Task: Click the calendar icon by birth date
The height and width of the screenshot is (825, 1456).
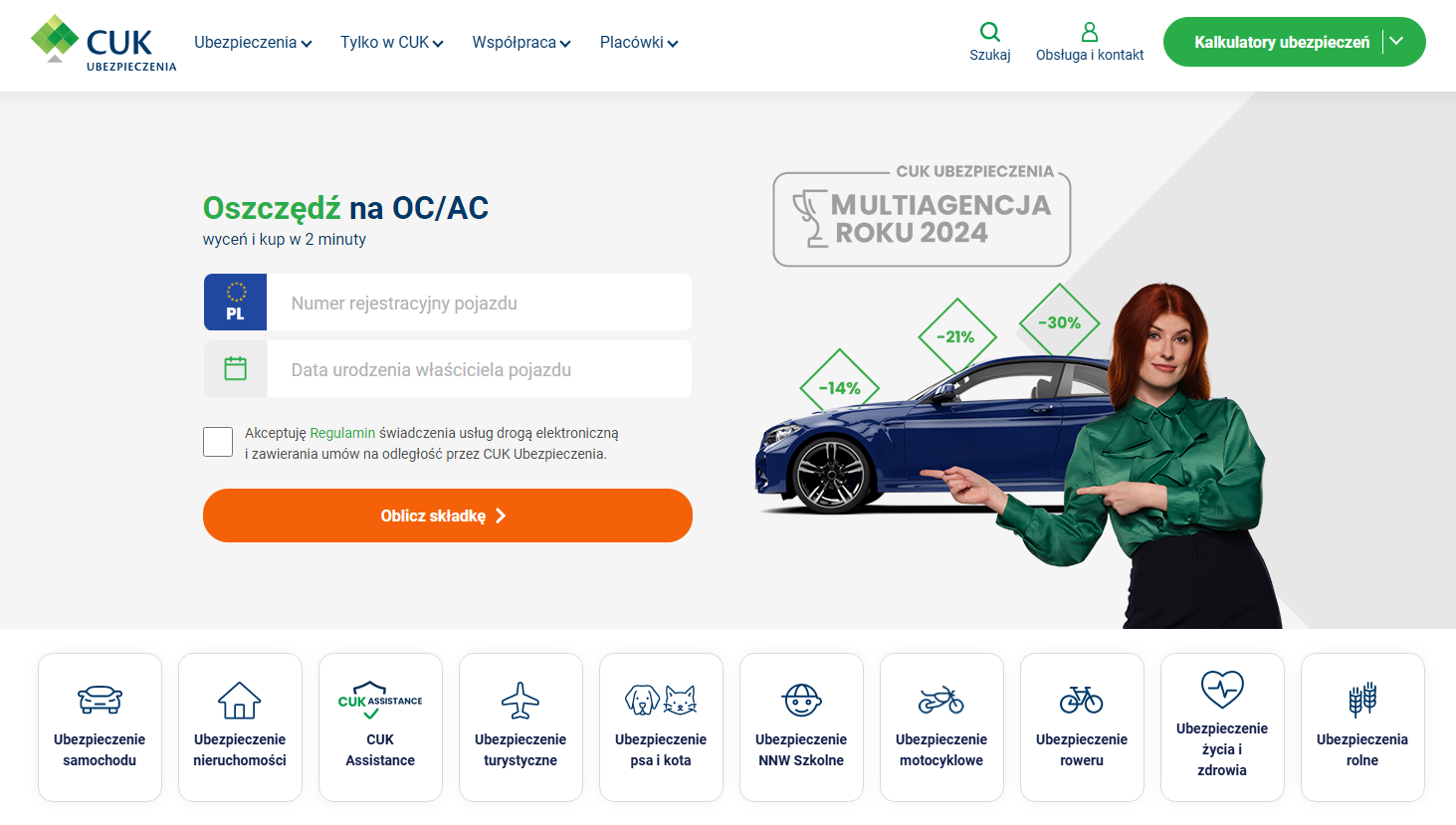Action: (236, 368)
